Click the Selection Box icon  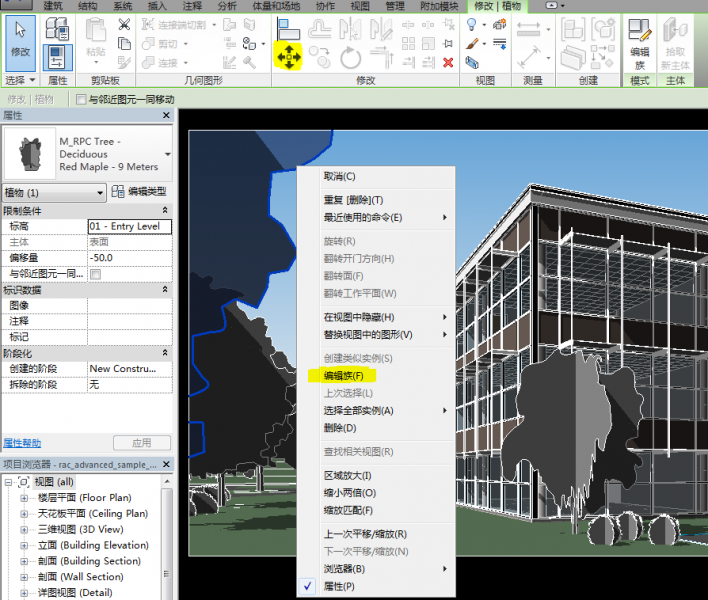pyautogui.click(x=472, y=63)
